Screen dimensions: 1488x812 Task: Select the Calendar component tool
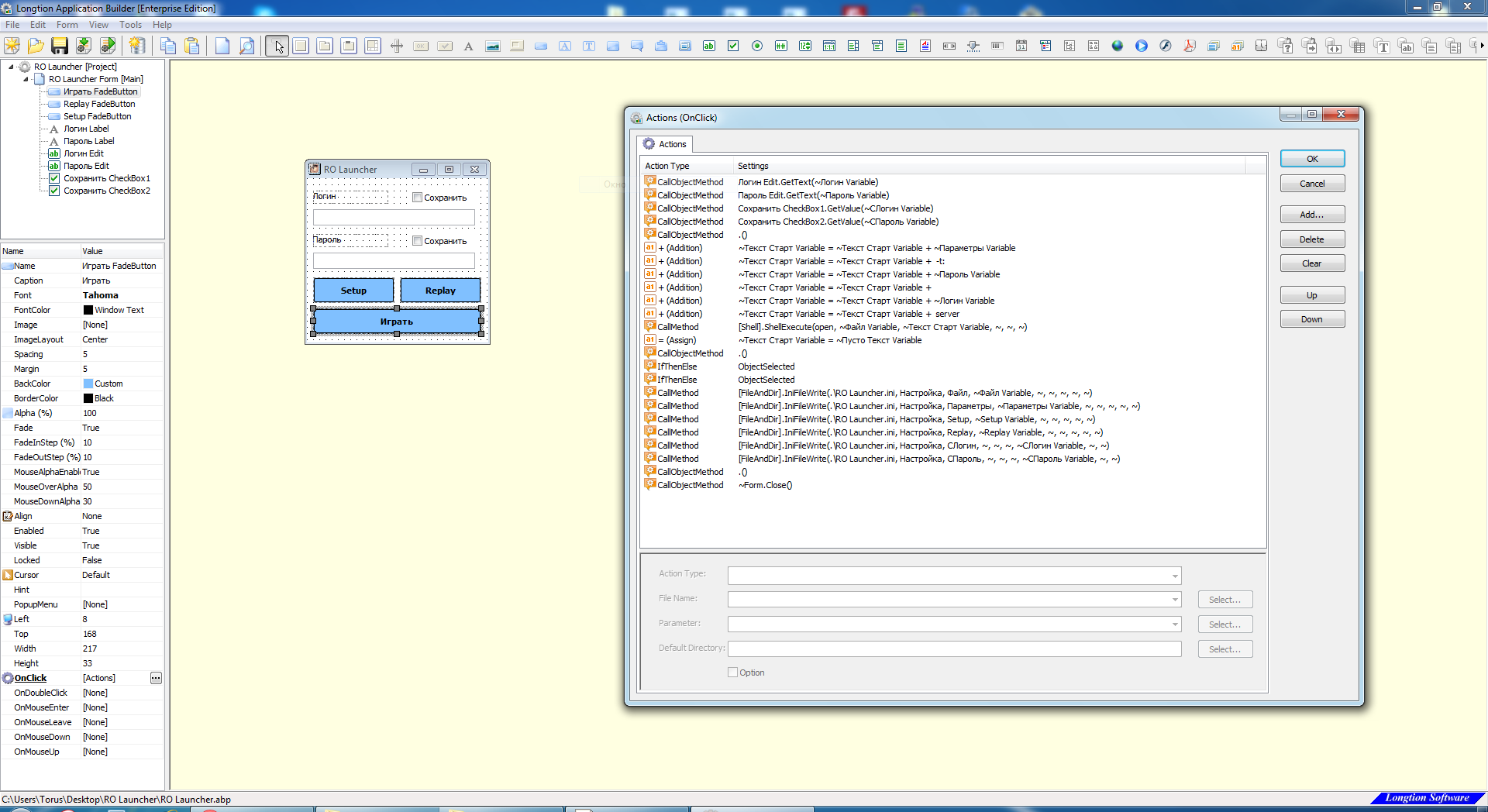(1021, 46)
